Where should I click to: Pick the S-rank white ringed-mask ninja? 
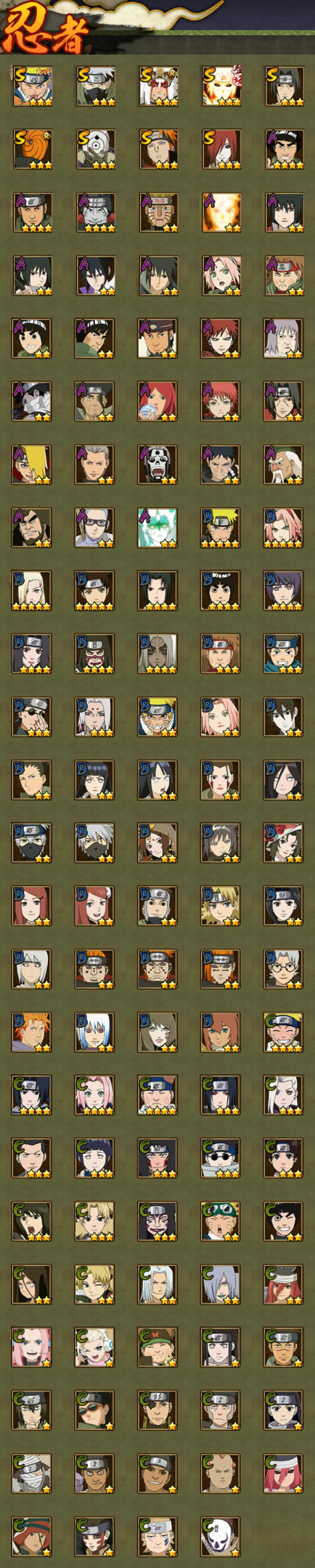pyautogui.click(x=95, y=149)
